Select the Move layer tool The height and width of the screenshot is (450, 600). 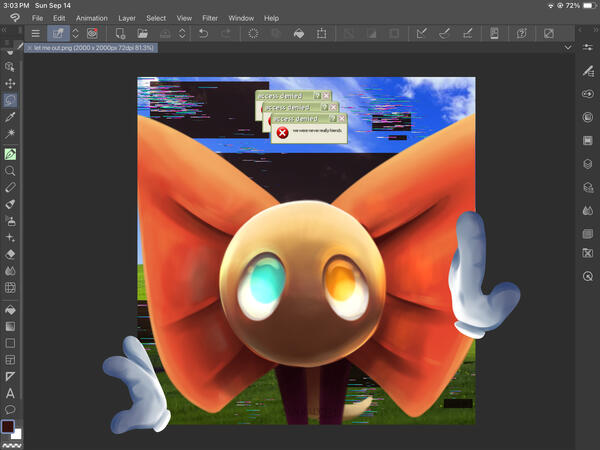pyautogui.click(x=10, y=83)
